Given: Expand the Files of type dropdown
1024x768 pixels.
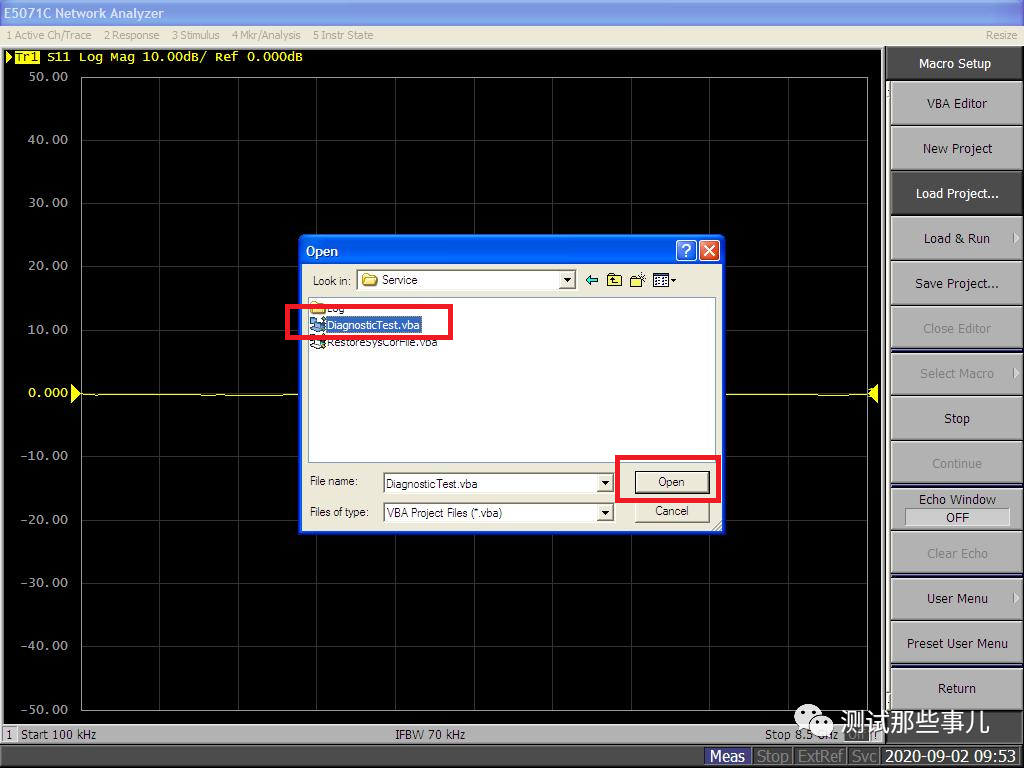Looking at the screenshot, I should click(x=605, y=513).
